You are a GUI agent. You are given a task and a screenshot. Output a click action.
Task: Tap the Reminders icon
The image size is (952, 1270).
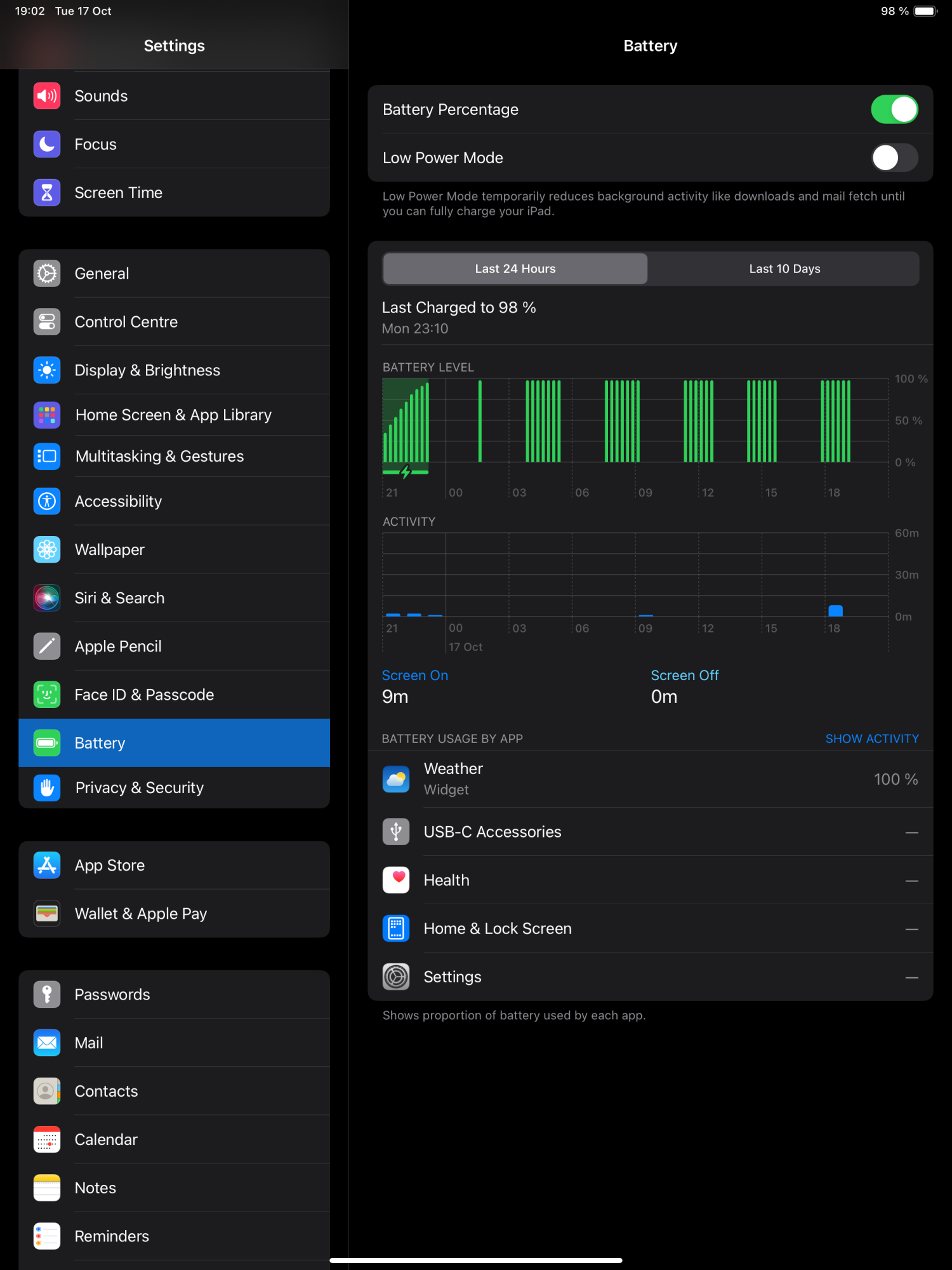coord(47,1236)
